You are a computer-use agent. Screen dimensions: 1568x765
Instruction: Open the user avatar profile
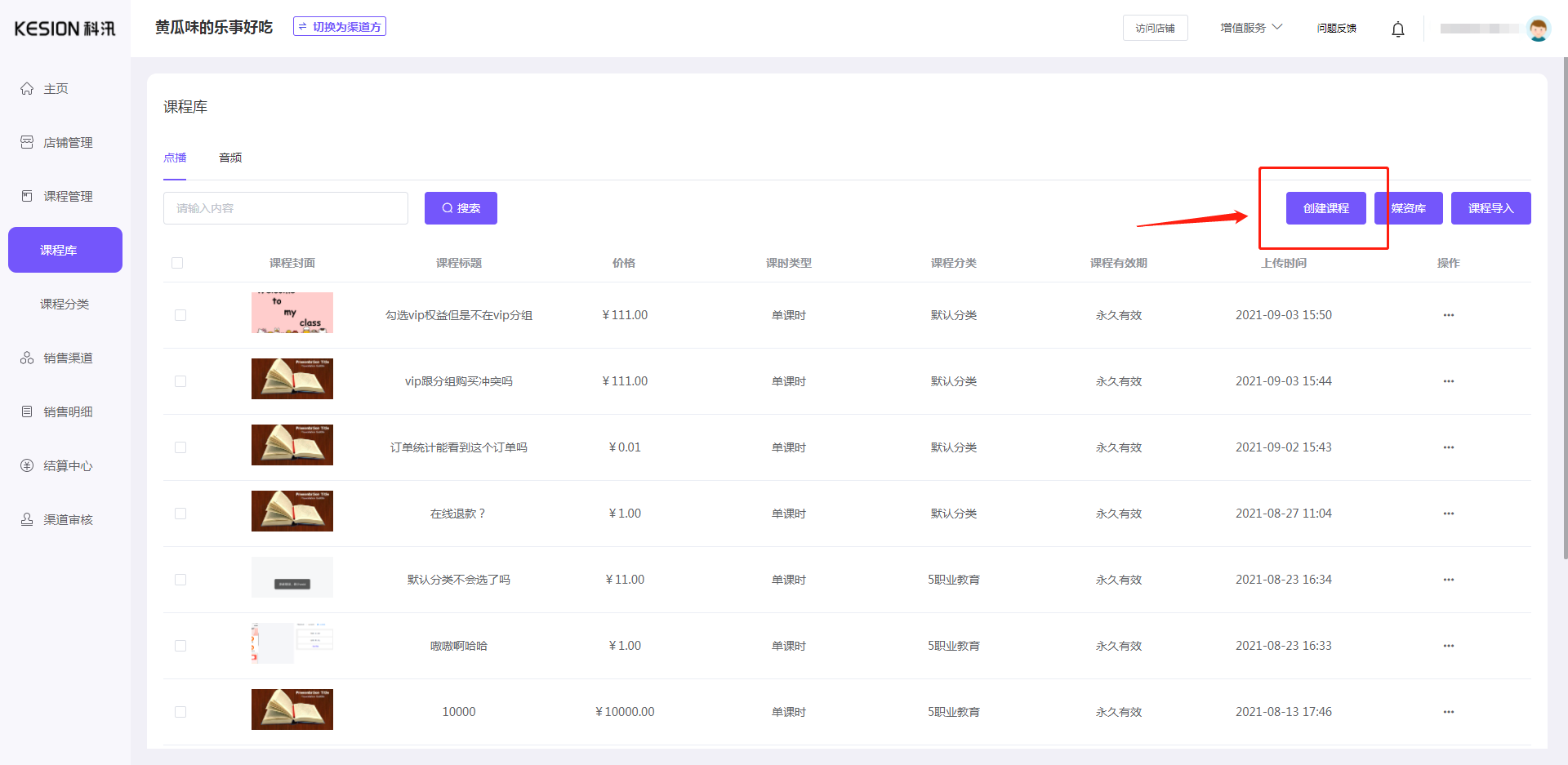1538,29
